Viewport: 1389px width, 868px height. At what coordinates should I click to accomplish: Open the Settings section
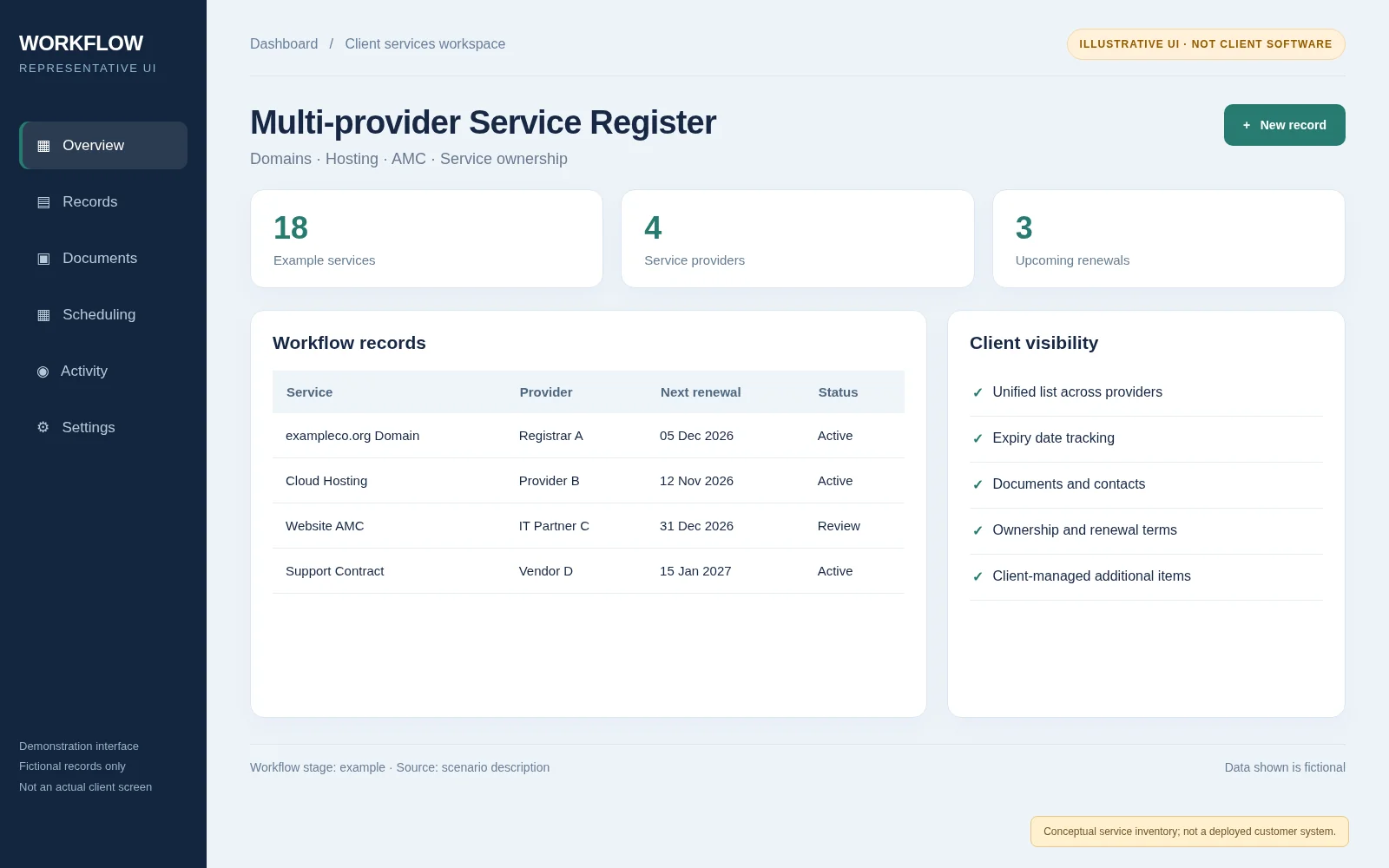tap(103, 427)
